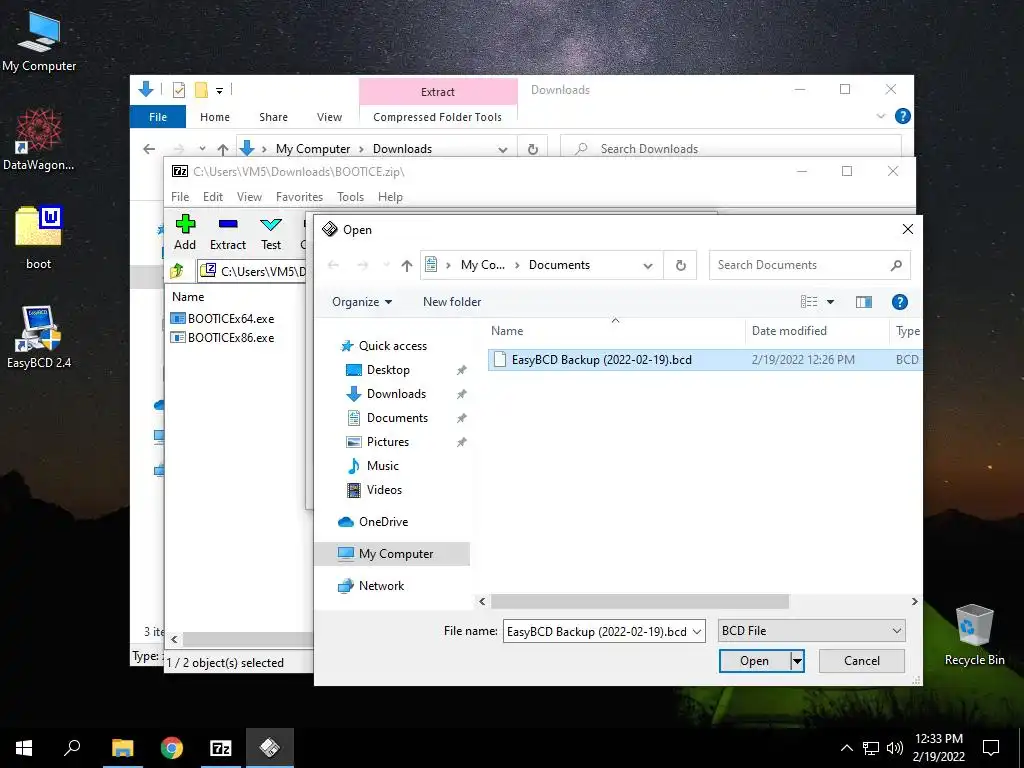Open the Windows Start menu
This screenshot has height=768, width=1024.
coord(24,748)
